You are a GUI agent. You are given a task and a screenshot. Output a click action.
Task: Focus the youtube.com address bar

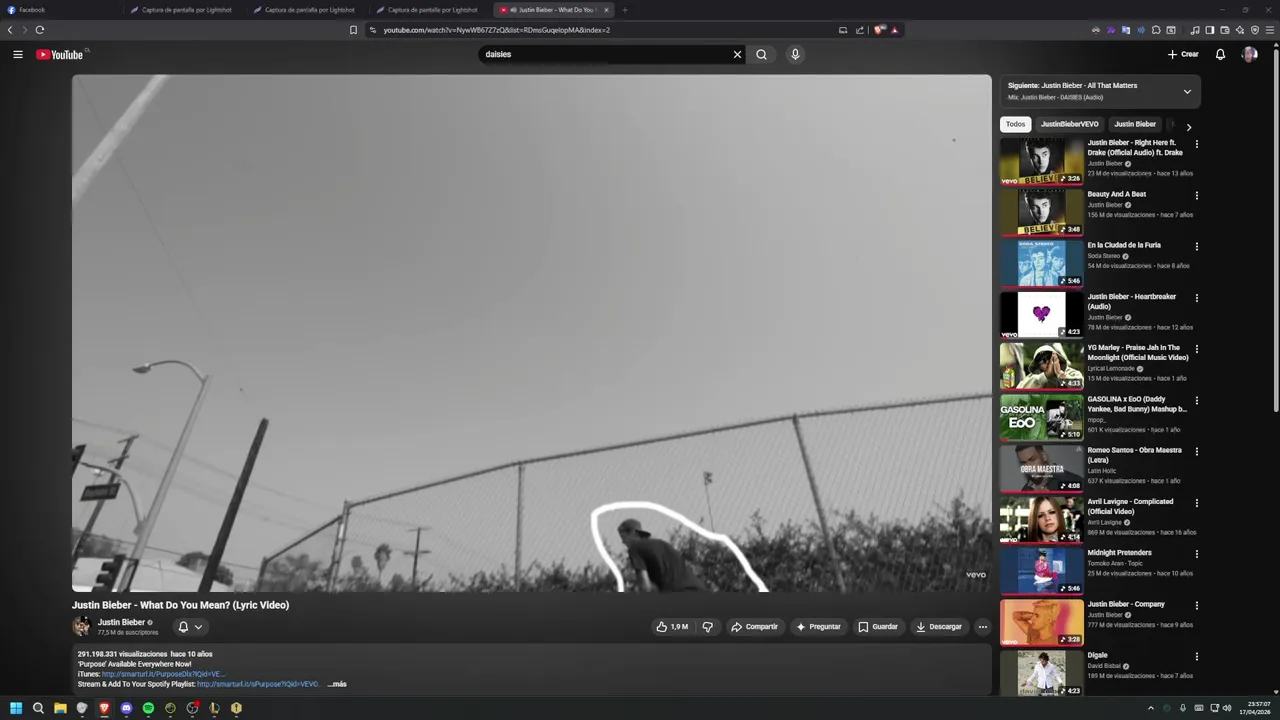[600, 30]
